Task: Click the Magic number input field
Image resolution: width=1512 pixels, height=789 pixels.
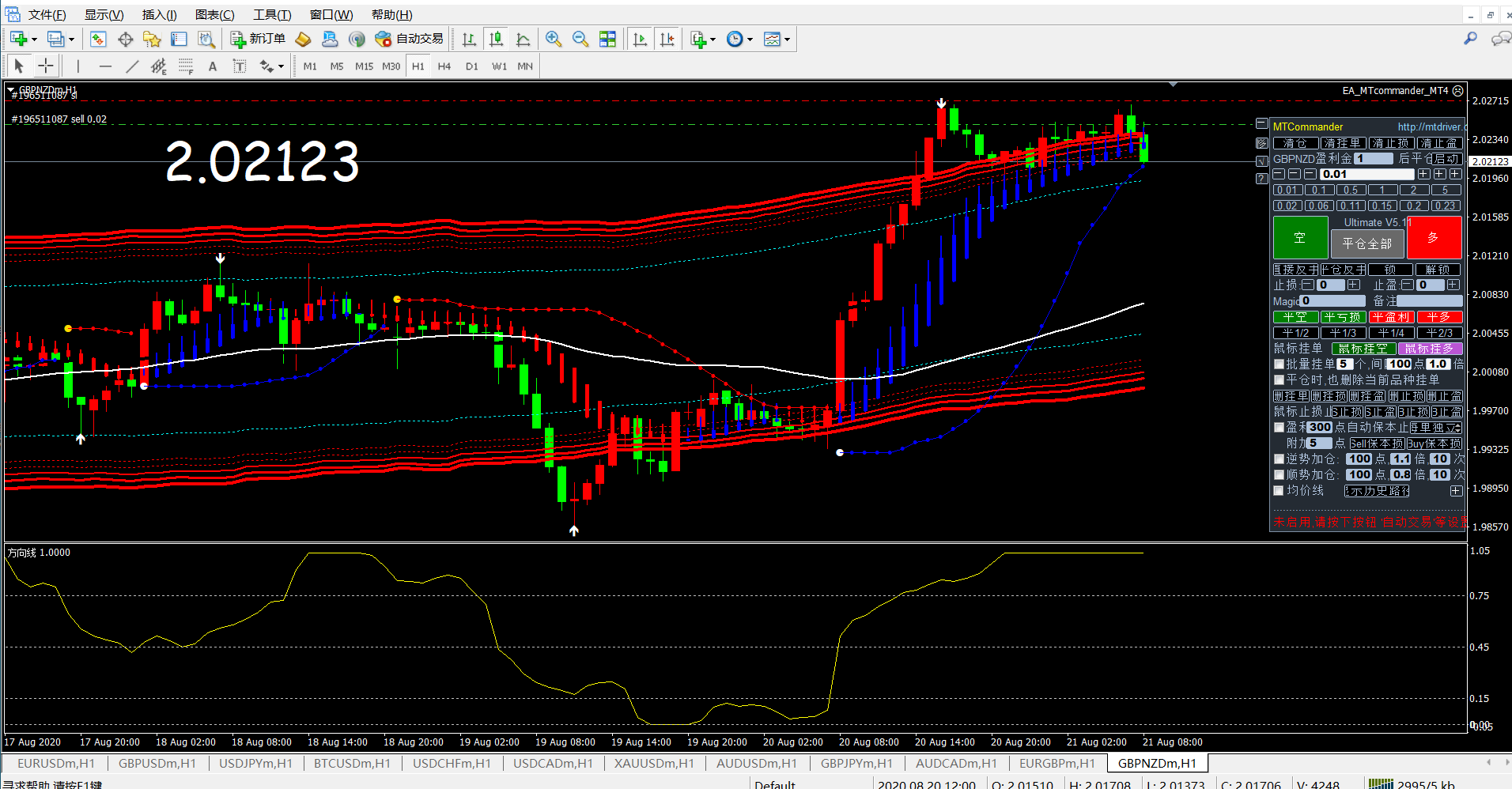Action: click(x=1333, y=300)
